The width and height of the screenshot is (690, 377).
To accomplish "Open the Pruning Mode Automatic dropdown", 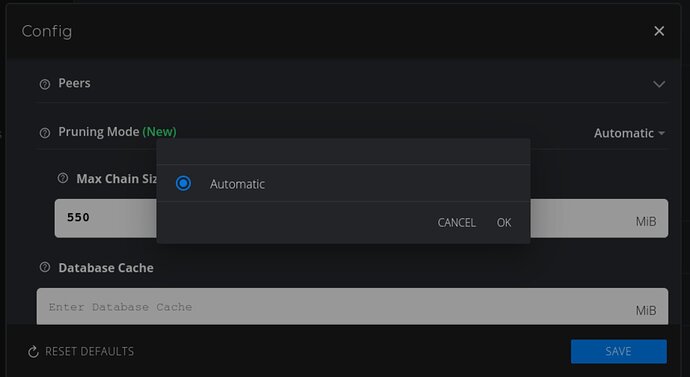I will coord(629,133).
